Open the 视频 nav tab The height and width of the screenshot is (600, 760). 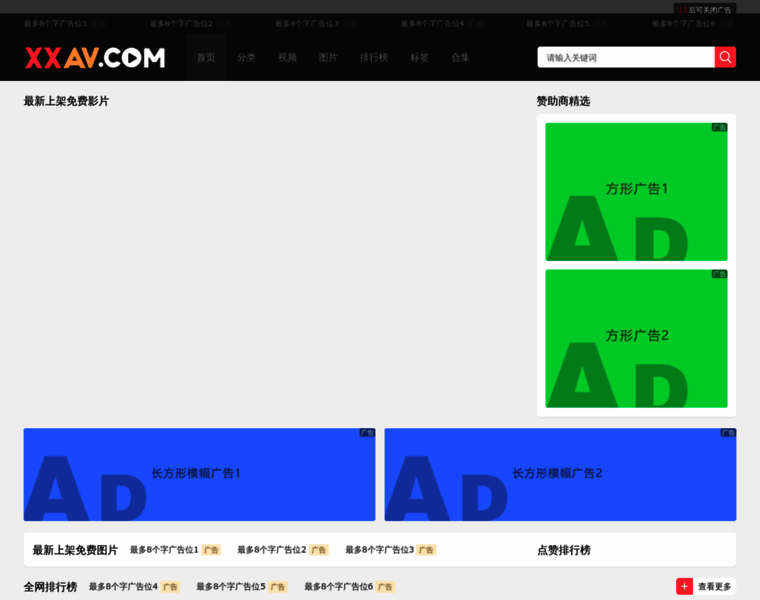coord(287,58)
